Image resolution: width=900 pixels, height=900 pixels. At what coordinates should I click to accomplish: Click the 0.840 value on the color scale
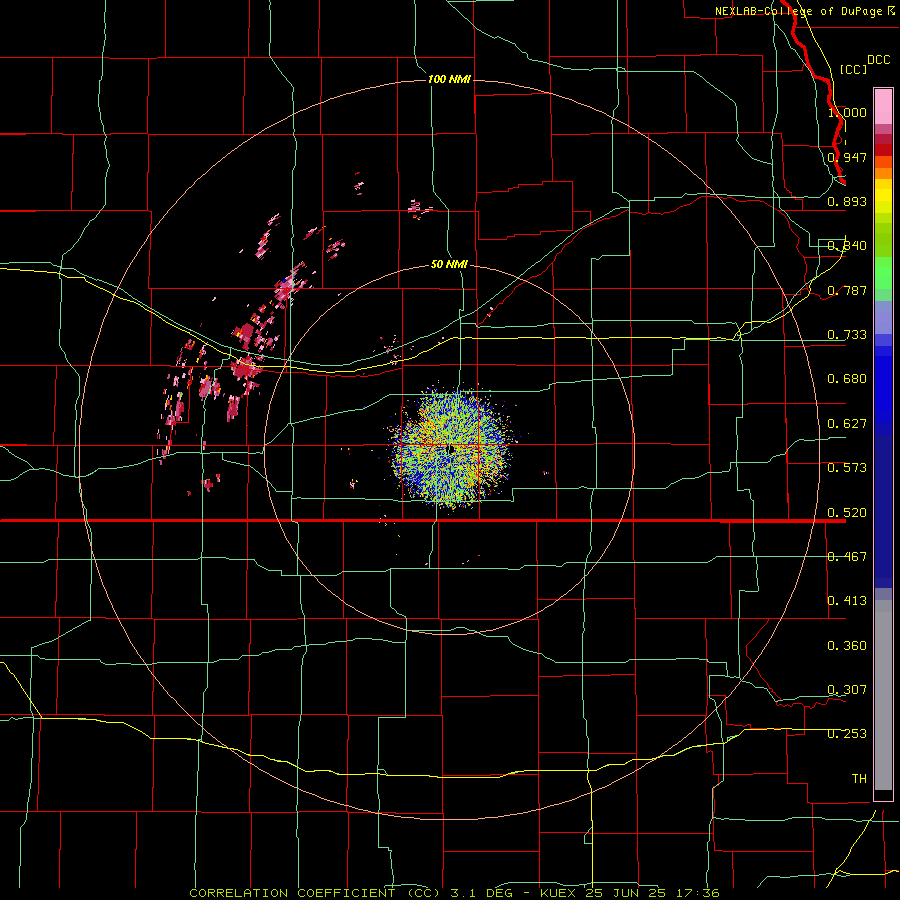tap(847, 246)
